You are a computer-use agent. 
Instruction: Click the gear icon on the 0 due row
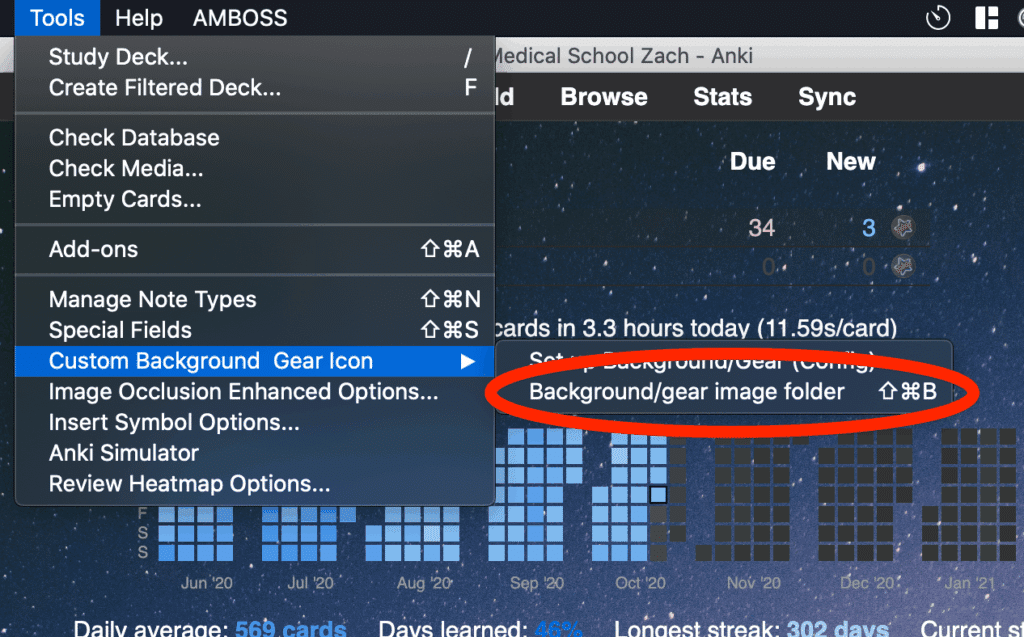903,266
